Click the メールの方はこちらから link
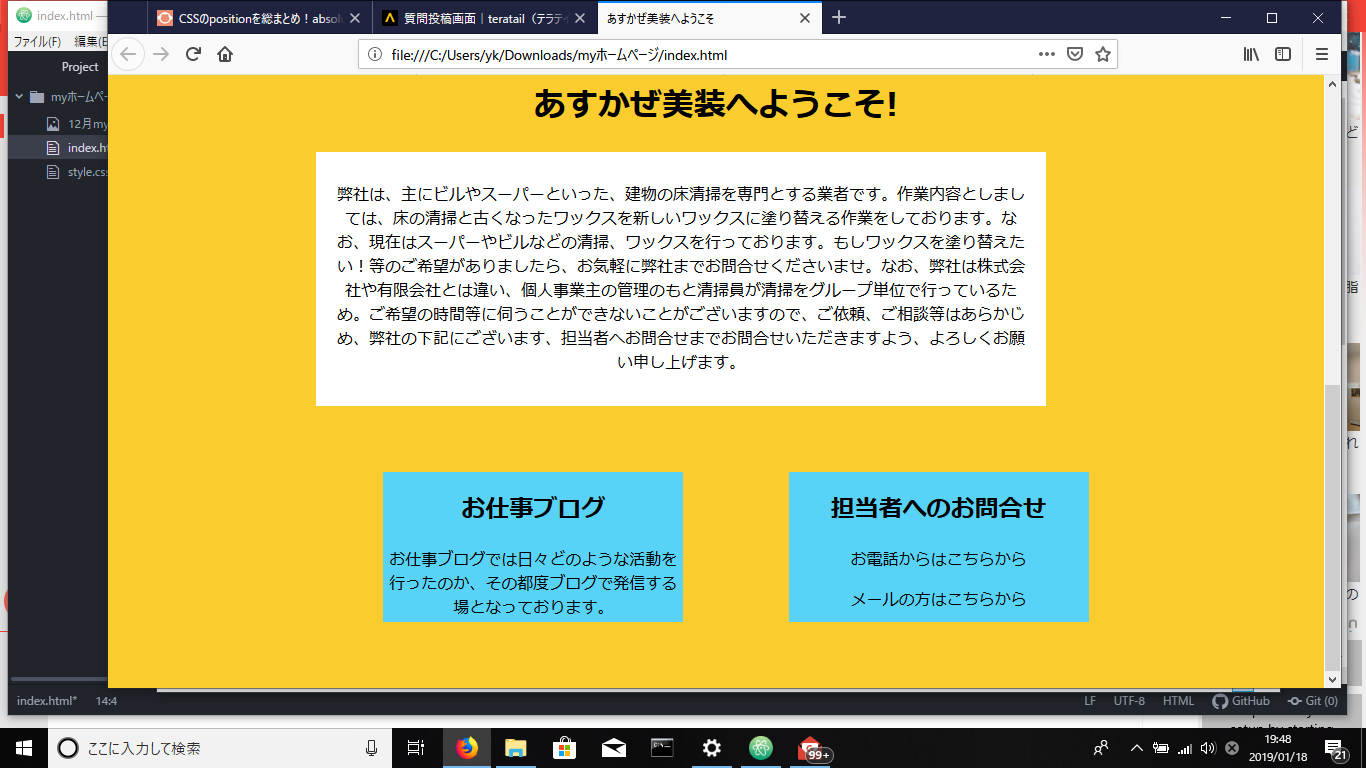The width and height of the screenshot is (1366, 768). [x=939, y=599]
